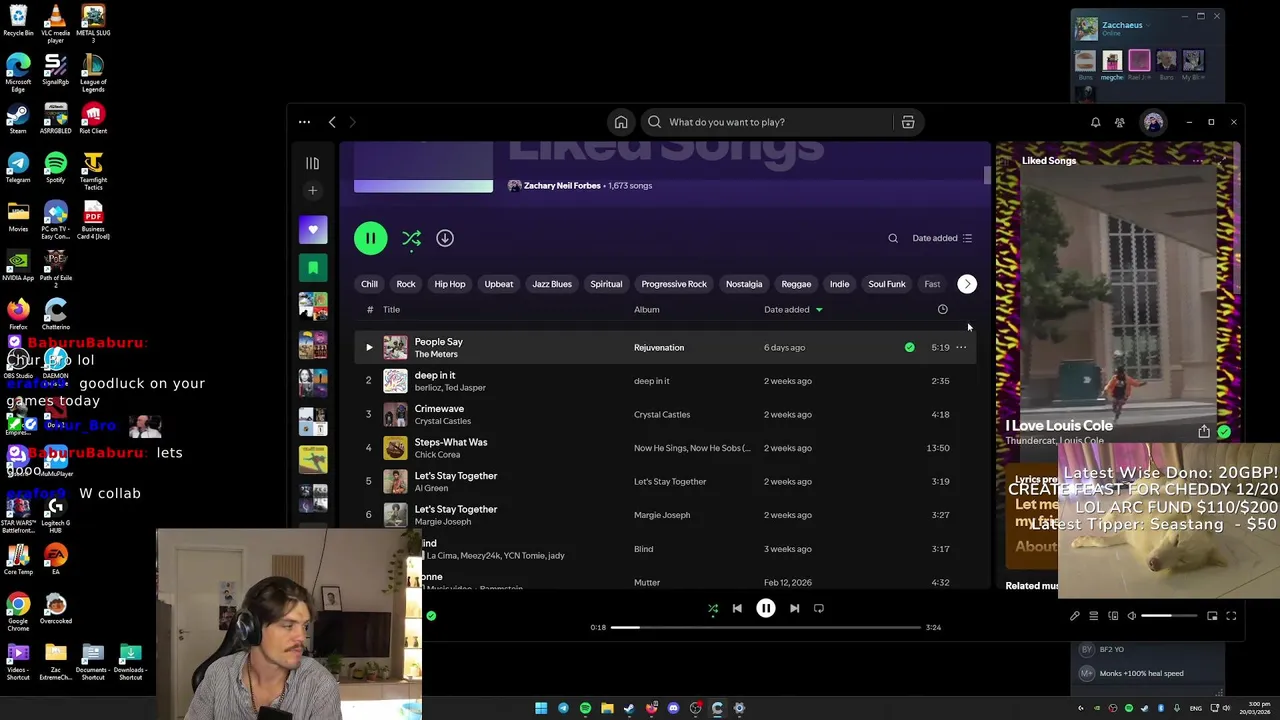The height and width of the screenshot is (720, 1280).
Task: Select the Indie filter chip
Action: click(x=839, y=284)
